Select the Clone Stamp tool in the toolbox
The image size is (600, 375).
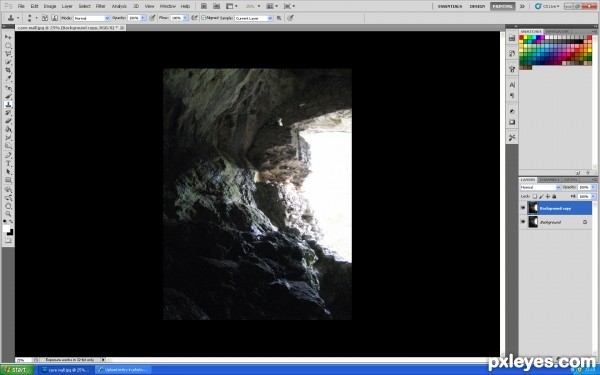click(x=8, y=104)
